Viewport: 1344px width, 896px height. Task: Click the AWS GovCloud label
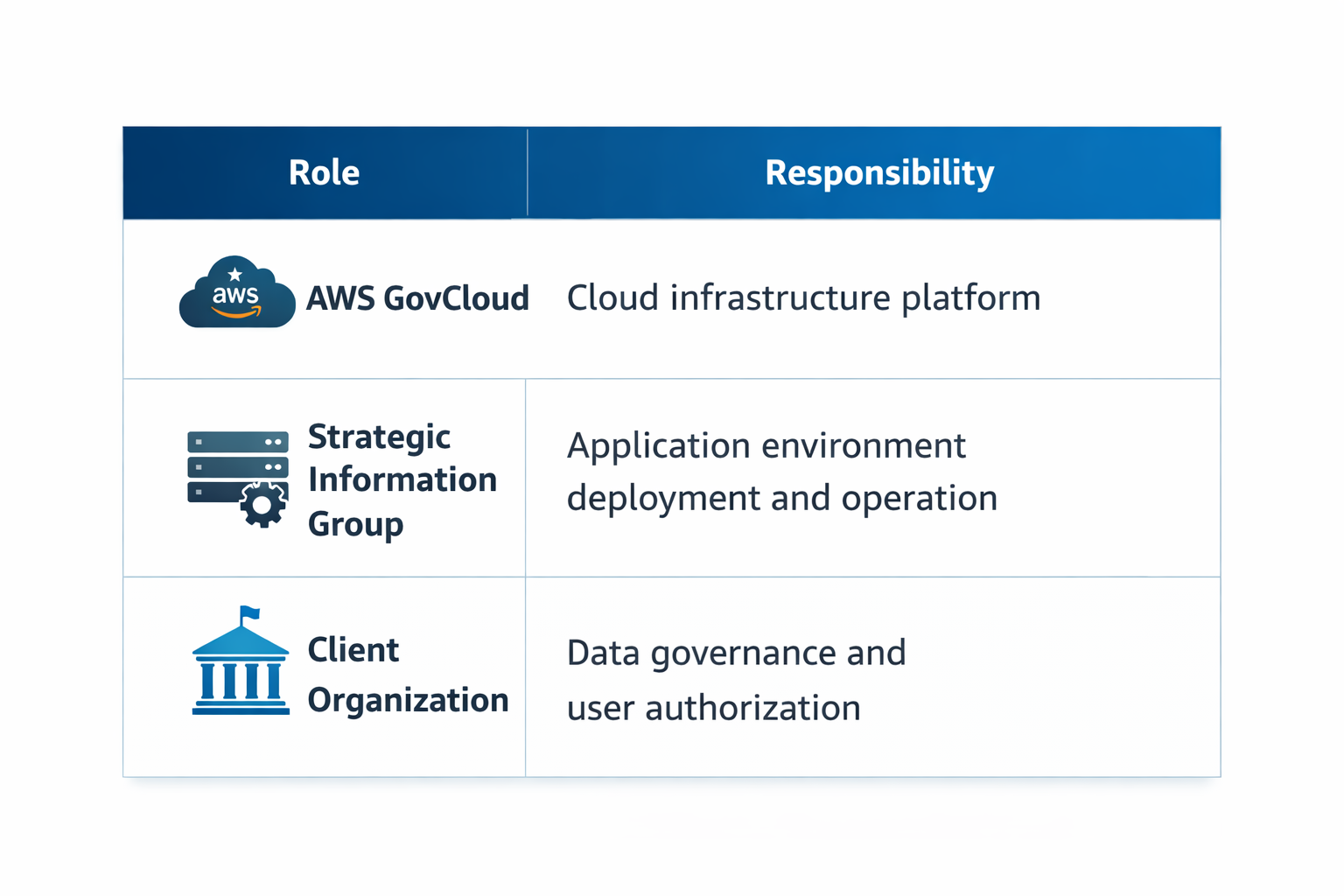(x=417, y=298)
